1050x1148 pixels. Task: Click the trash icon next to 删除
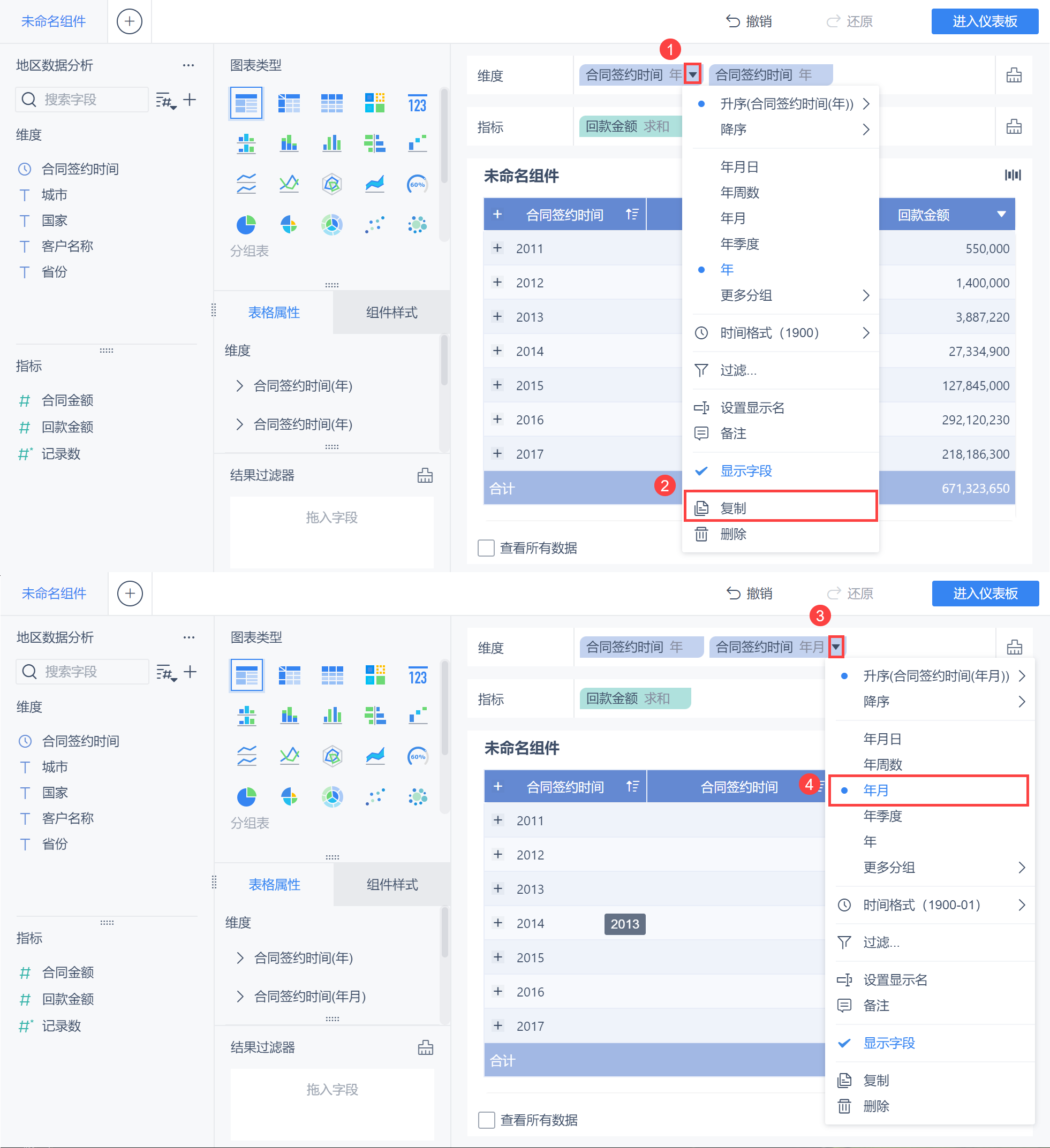pos(701,534)
